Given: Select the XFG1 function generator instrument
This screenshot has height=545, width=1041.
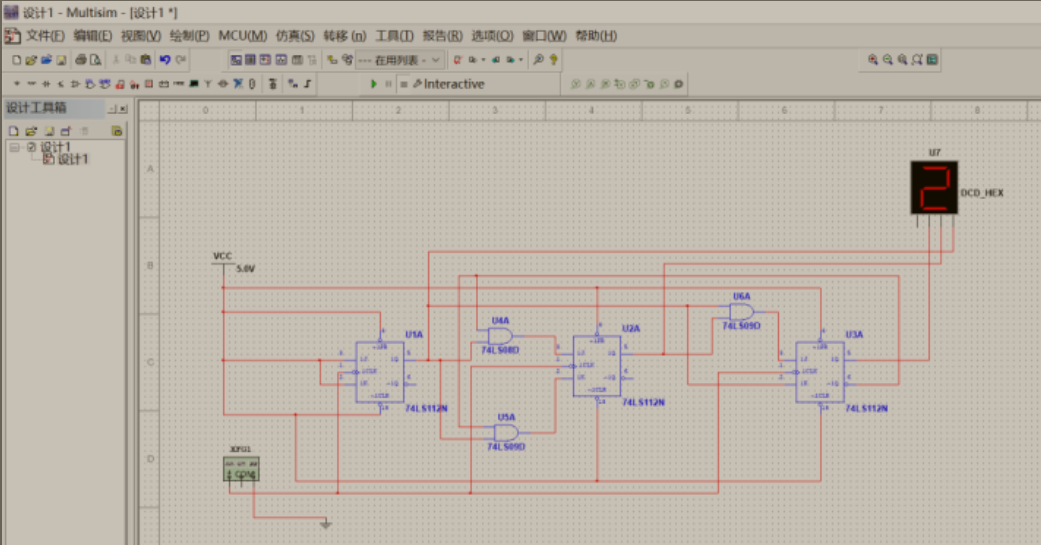Looking at the screenshot, I should pos(241,469).
